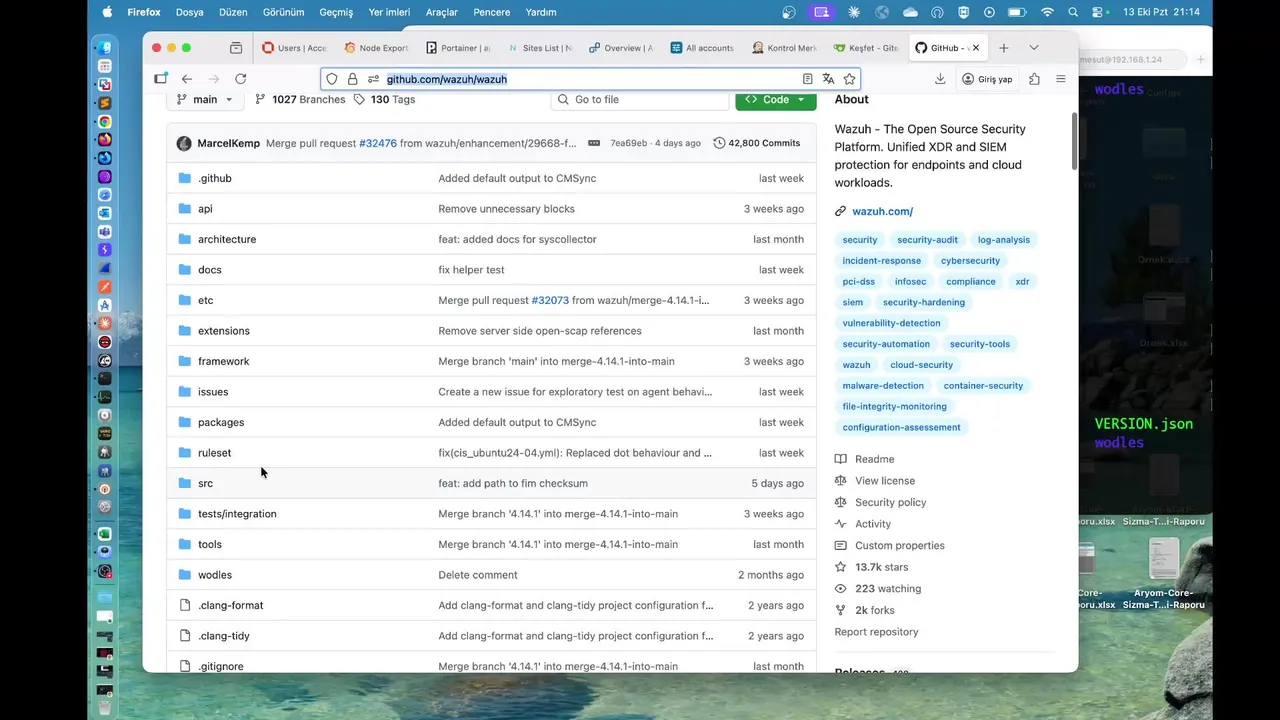Click the page vertical scrollbar thumb
The width and height of the screenshot is (1280, 720).
tap(1075, 141)
